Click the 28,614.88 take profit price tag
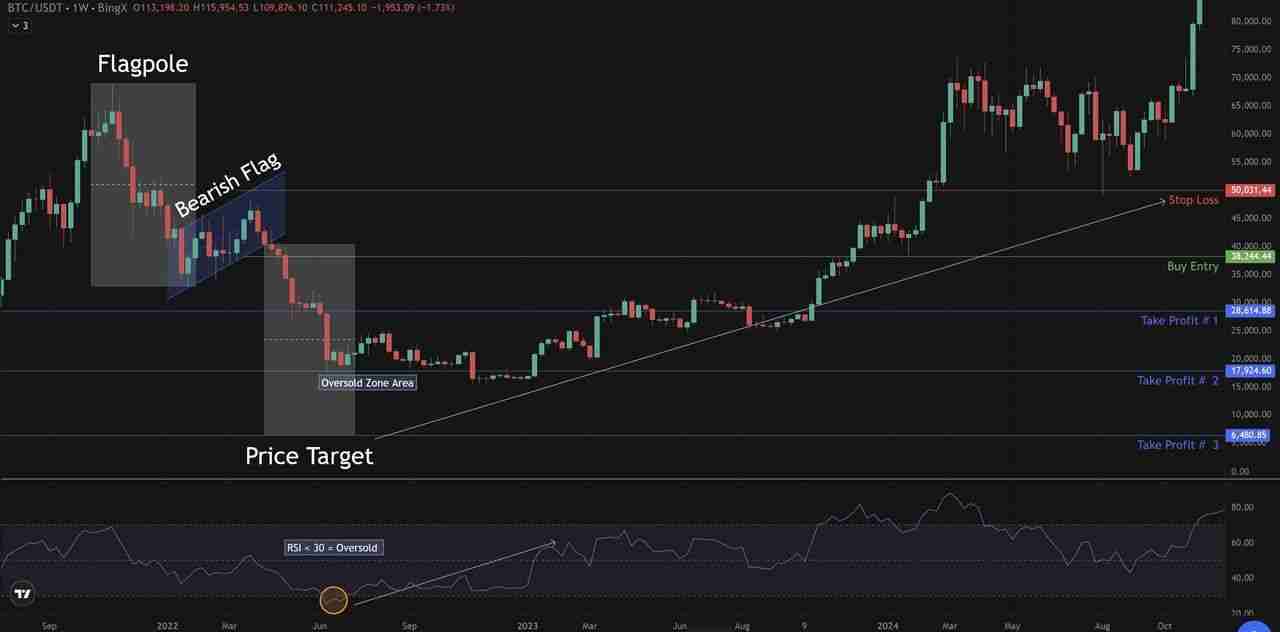The height and width of the screenshot is (632, 1280). 1251,311
